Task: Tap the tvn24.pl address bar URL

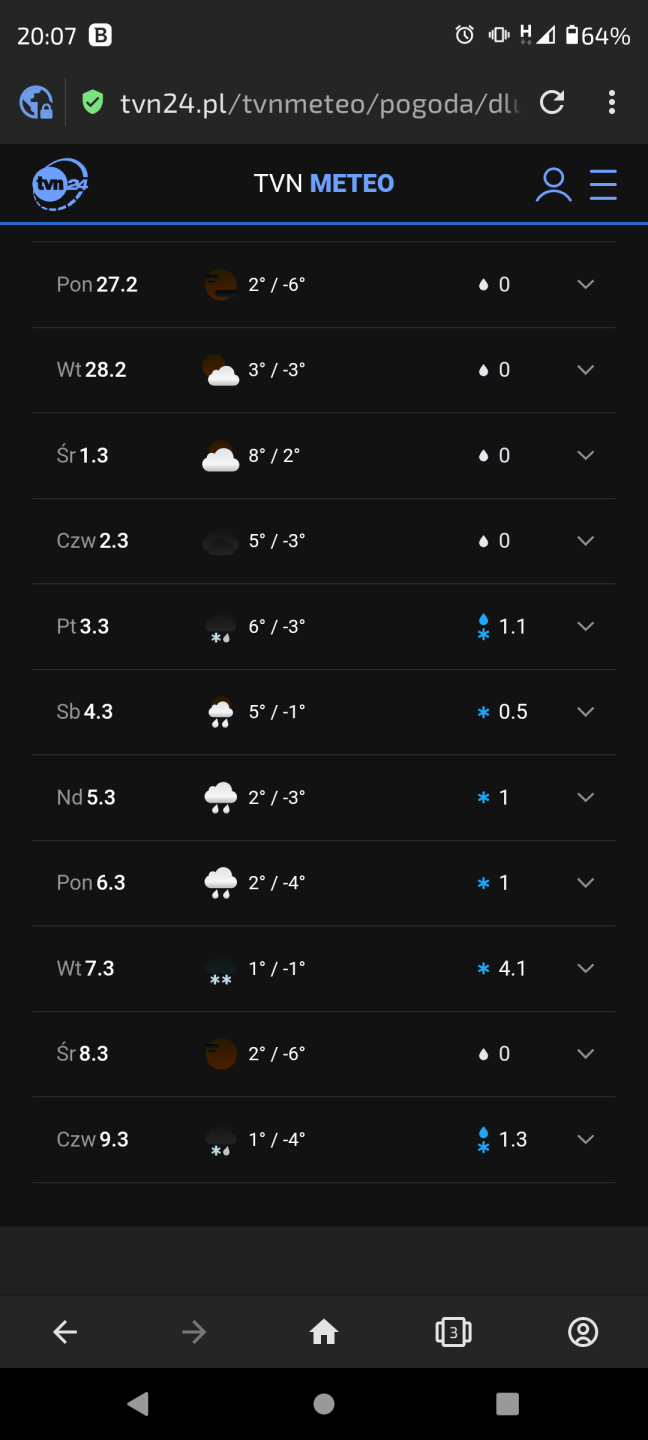Action: coord(320,102)
